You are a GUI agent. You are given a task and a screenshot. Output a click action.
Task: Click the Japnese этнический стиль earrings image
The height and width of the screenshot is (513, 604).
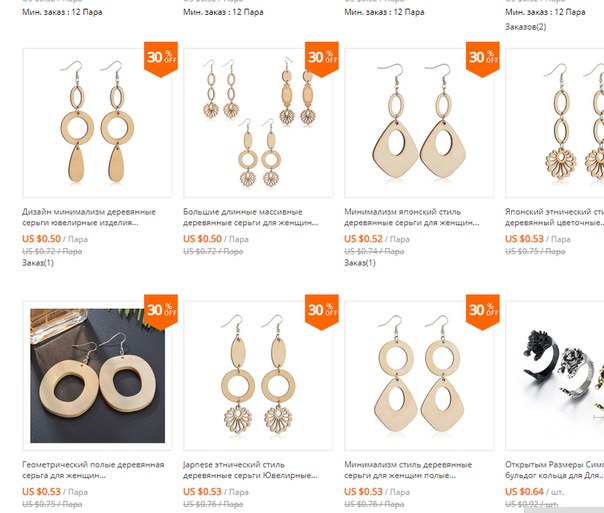pyautogui.click(x=258, y=376)
